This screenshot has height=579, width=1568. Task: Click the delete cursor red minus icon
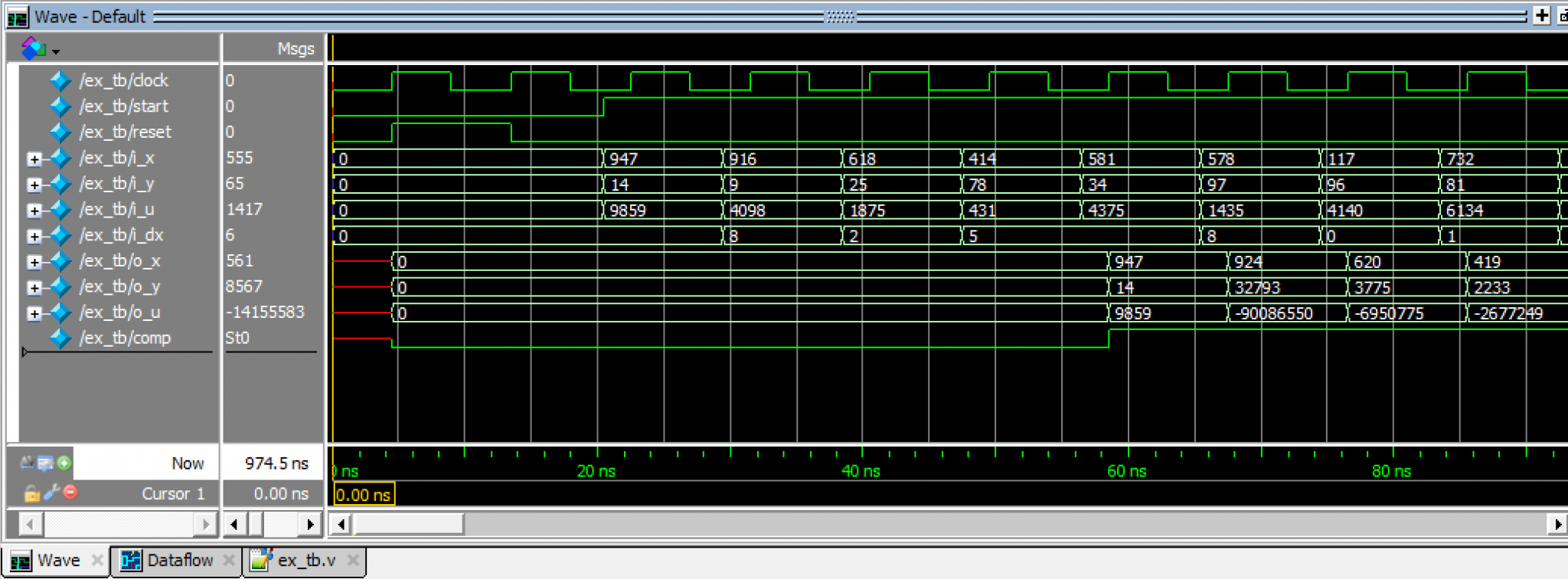click(70, 492)
